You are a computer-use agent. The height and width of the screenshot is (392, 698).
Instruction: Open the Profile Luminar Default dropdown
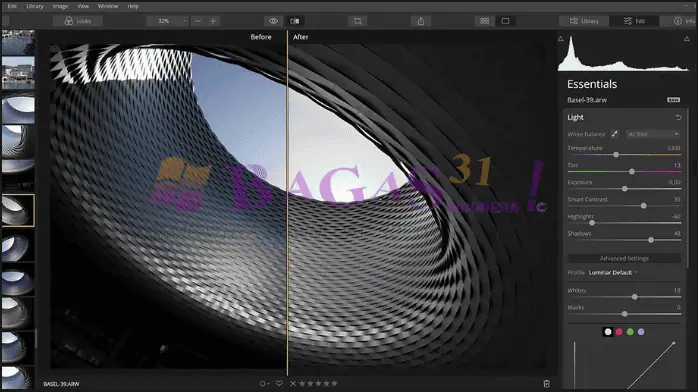pyautogui.click(x=613, y=272)
